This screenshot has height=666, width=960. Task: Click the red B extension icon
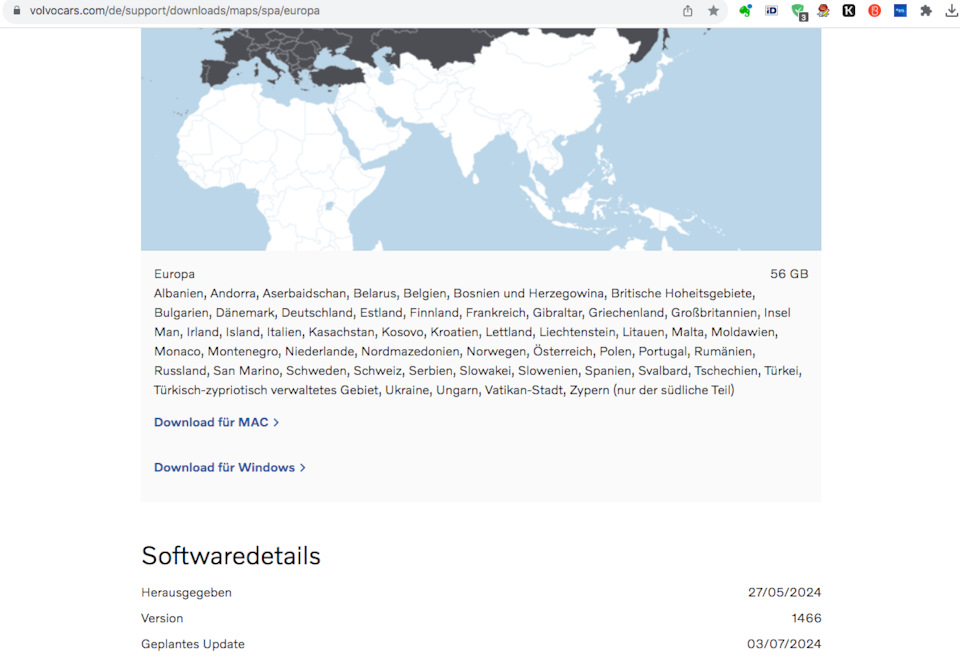872,10
